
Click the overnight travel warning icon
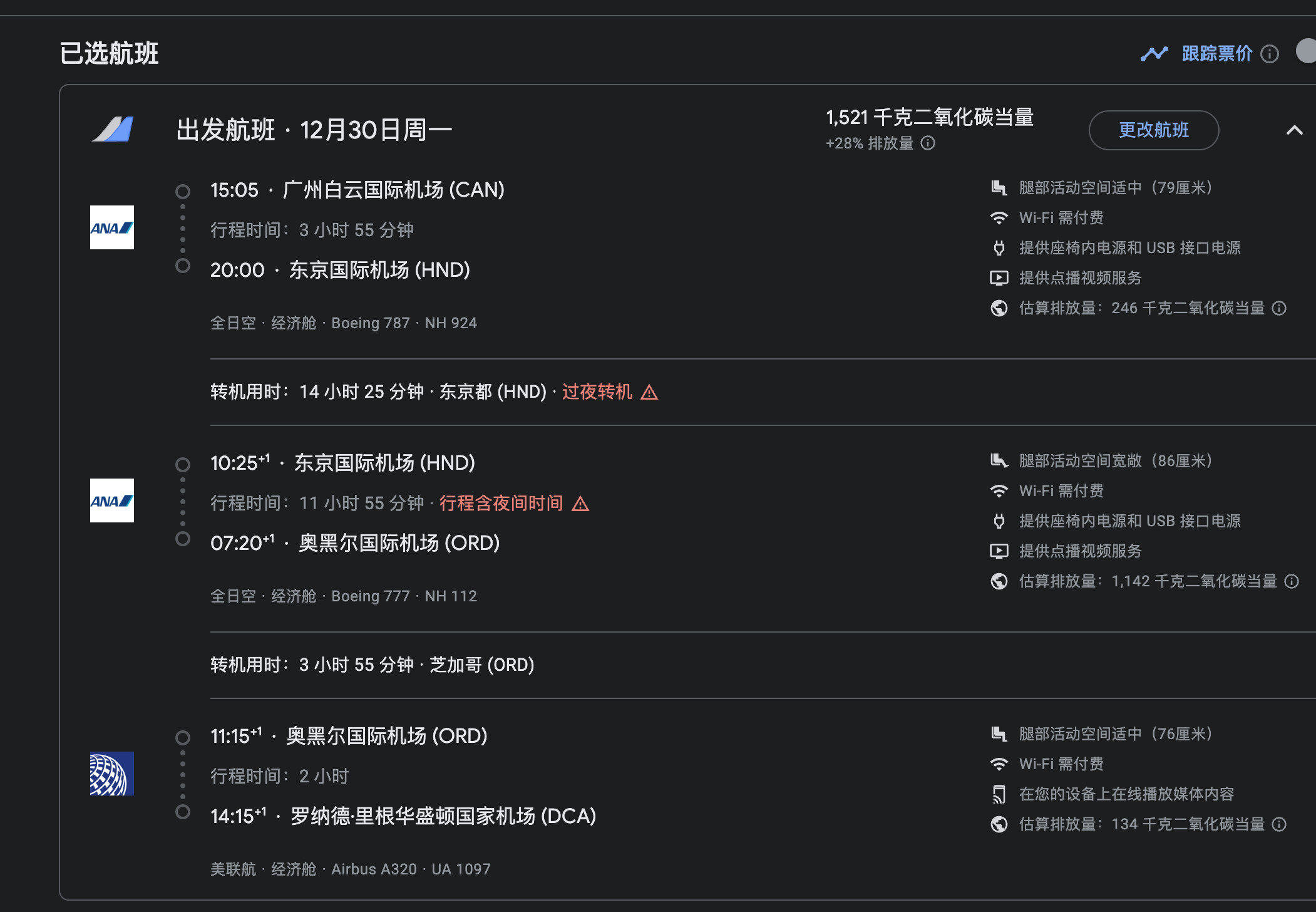[582, 504]
